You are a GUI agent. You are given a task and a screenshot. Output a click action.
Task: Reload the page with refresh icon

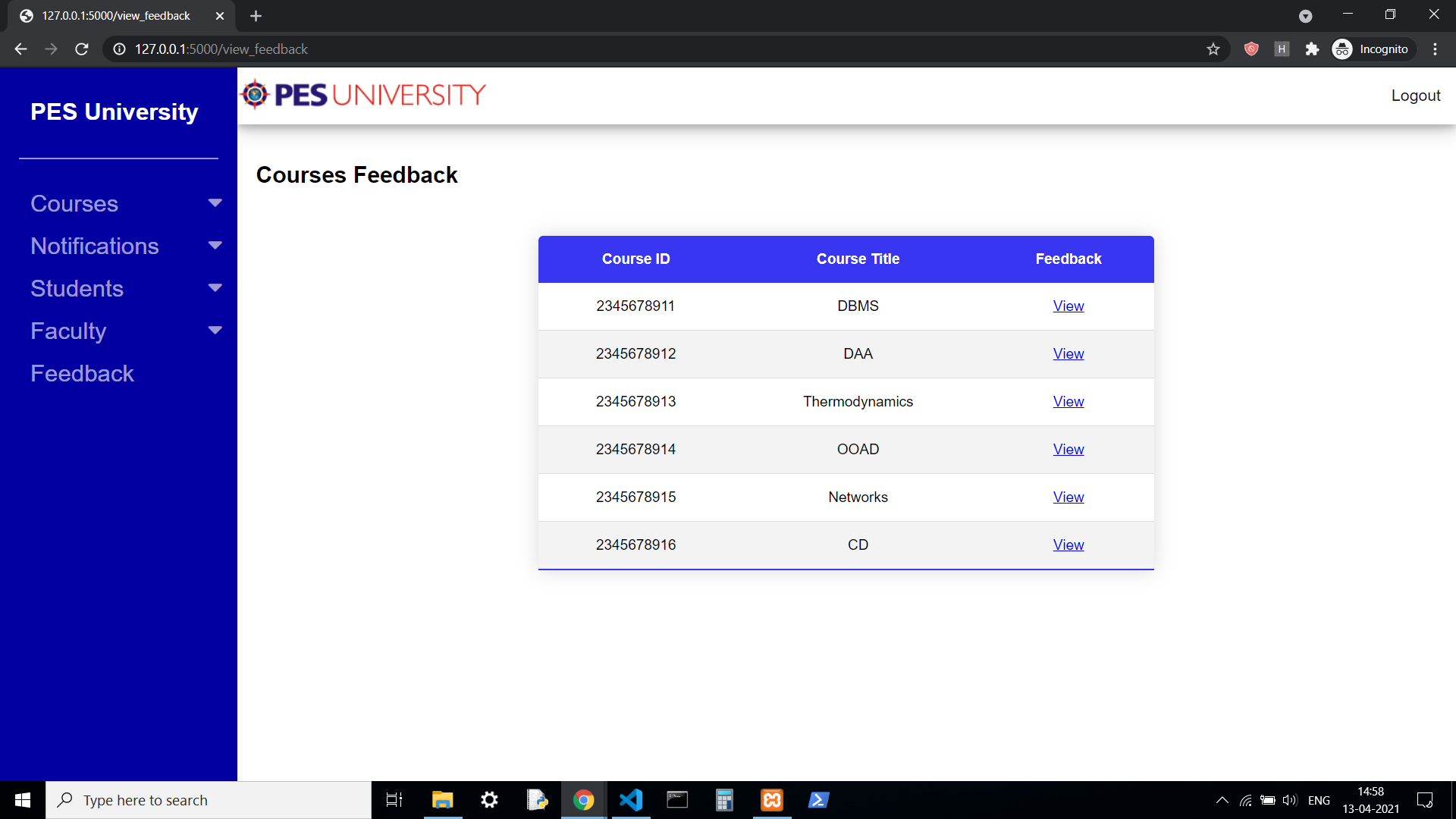point(82,49)
